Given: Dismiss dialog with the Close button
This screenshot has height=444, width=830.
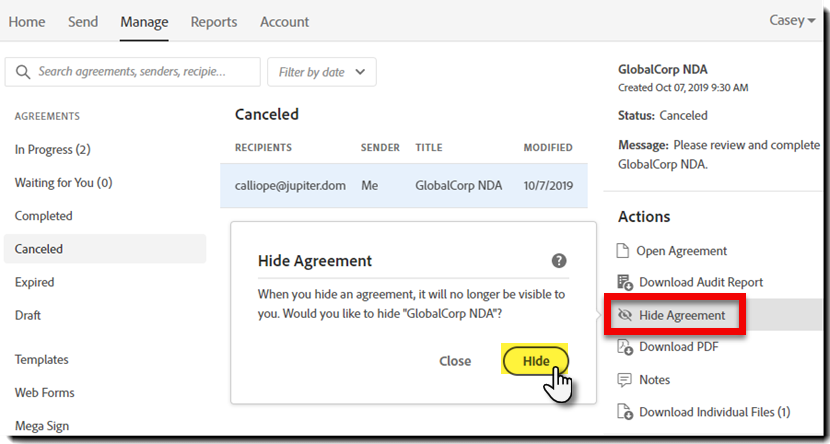Looking at the screenshot, I should (455, 361).
